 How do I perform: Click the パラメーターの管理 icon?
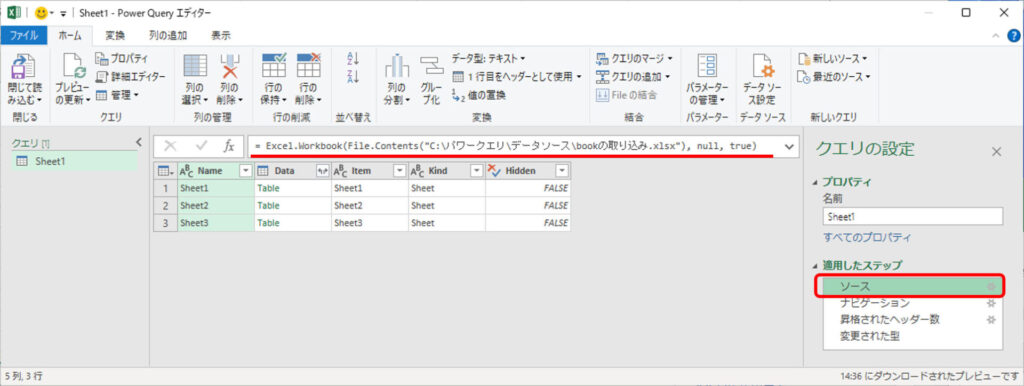[x=707, y=67]
